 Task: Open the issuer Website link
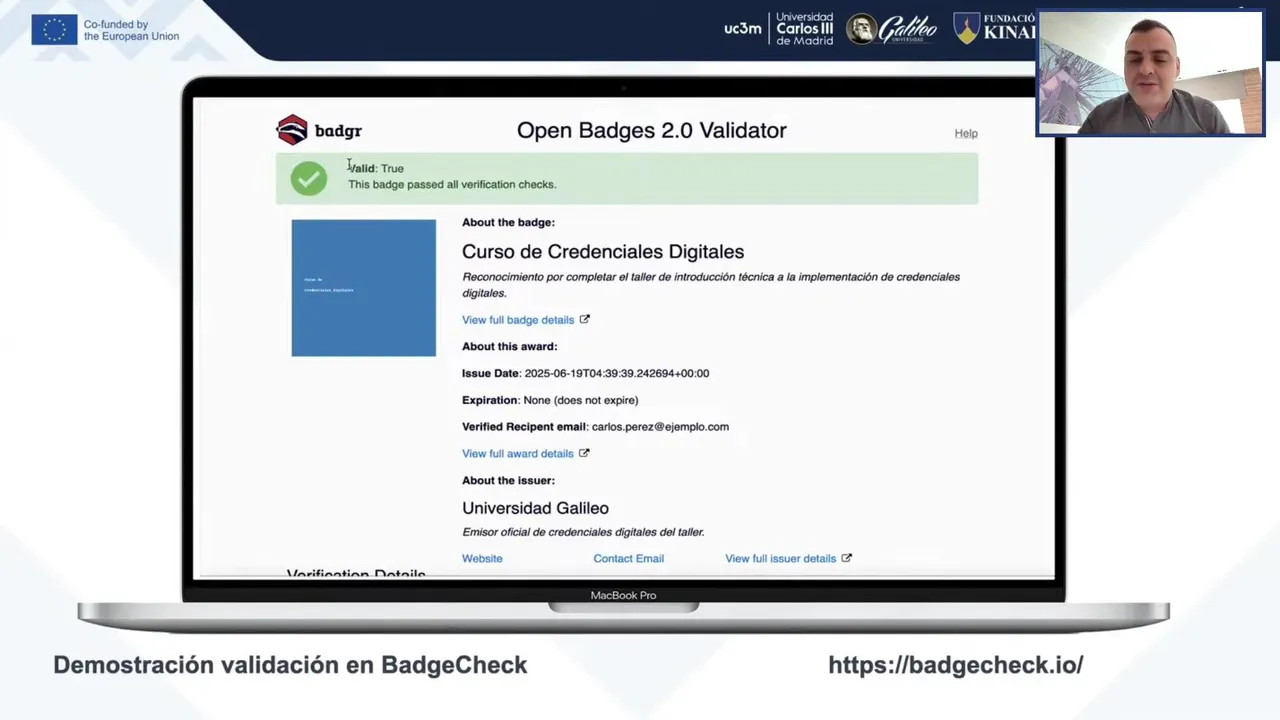(x=482, y=559)
